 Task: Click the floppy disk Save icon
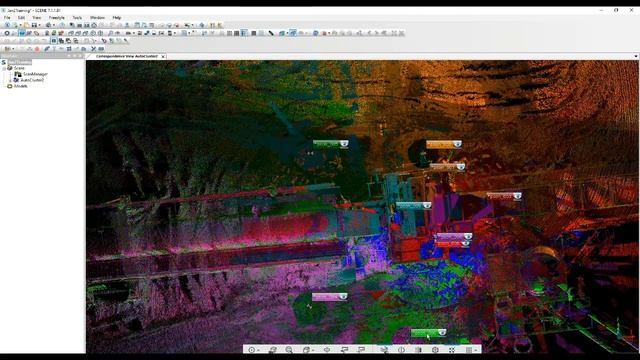(34, 25)
